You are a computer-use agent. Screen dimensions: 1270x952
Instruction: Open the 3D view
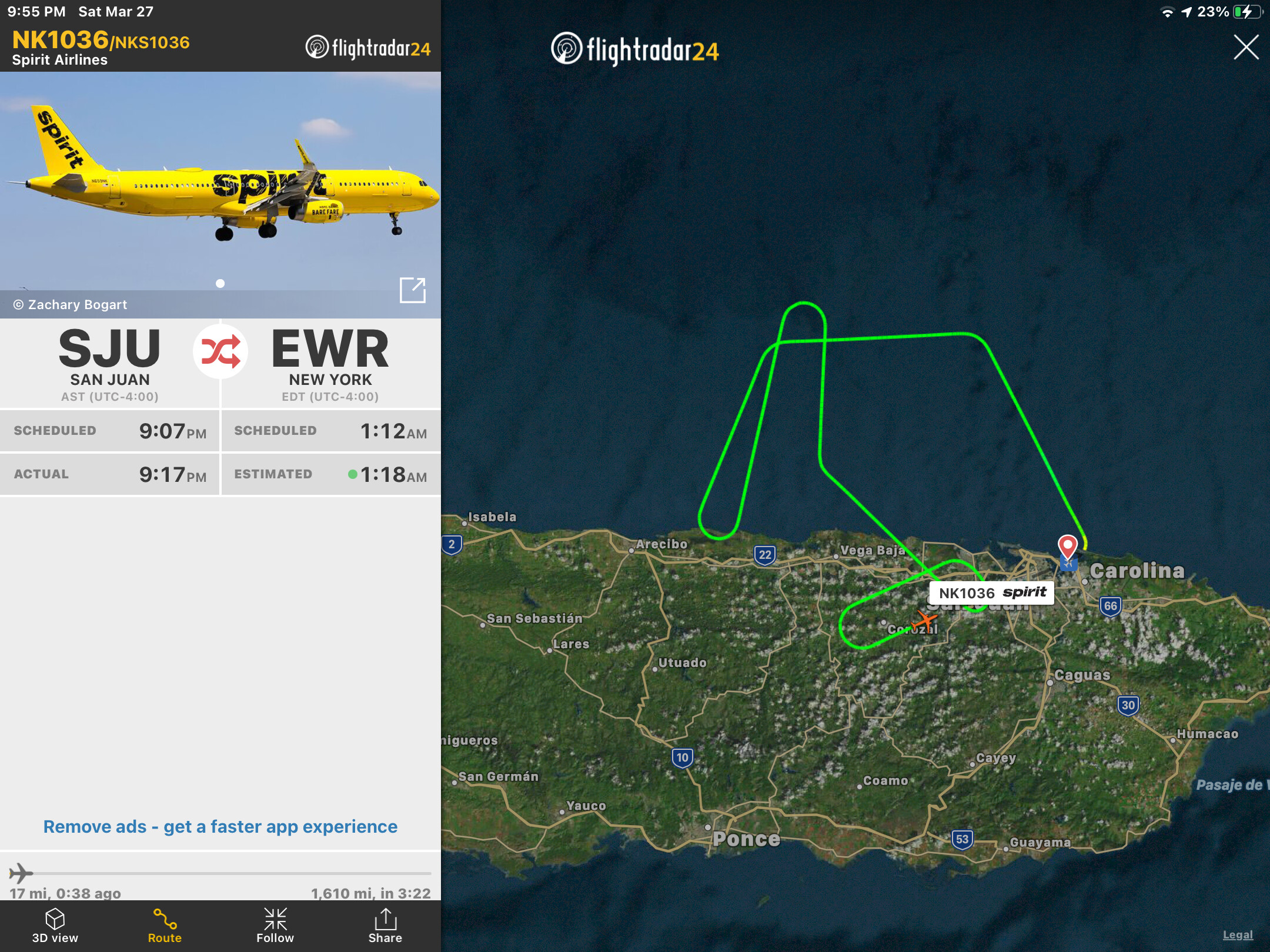pyautogui.click(x=55, y=926)
